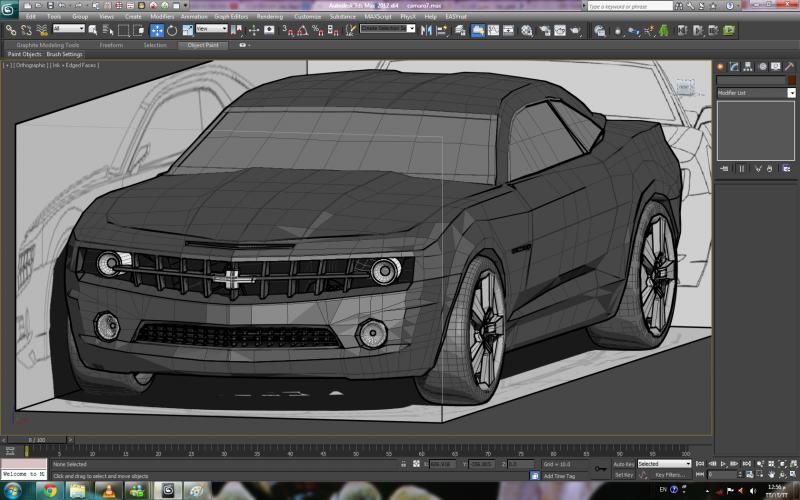Toggle the Auto Key button
Viewport: 800px width, 500px height.
[623, 464]
